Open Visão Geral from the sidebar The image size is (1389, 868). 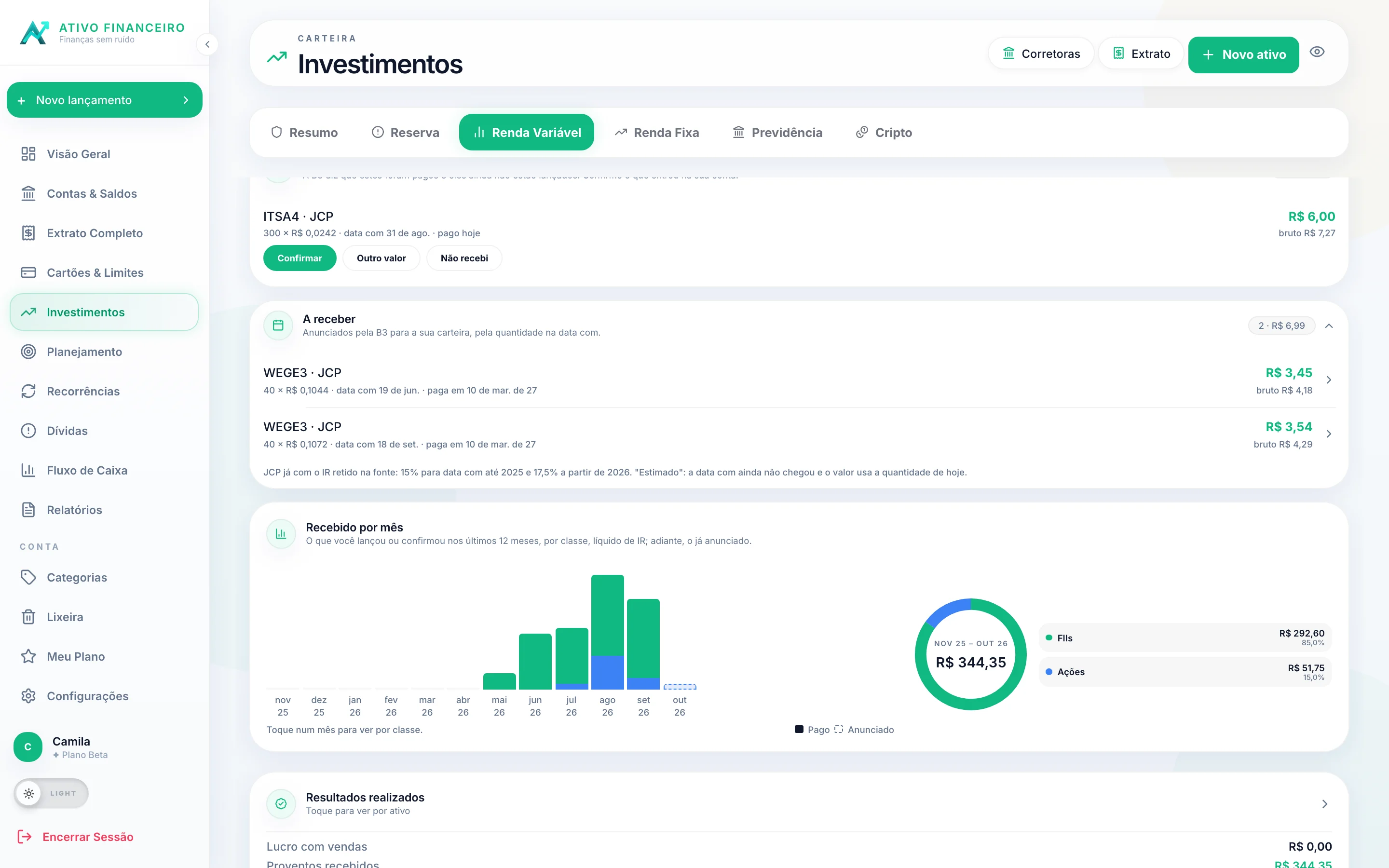104,154
